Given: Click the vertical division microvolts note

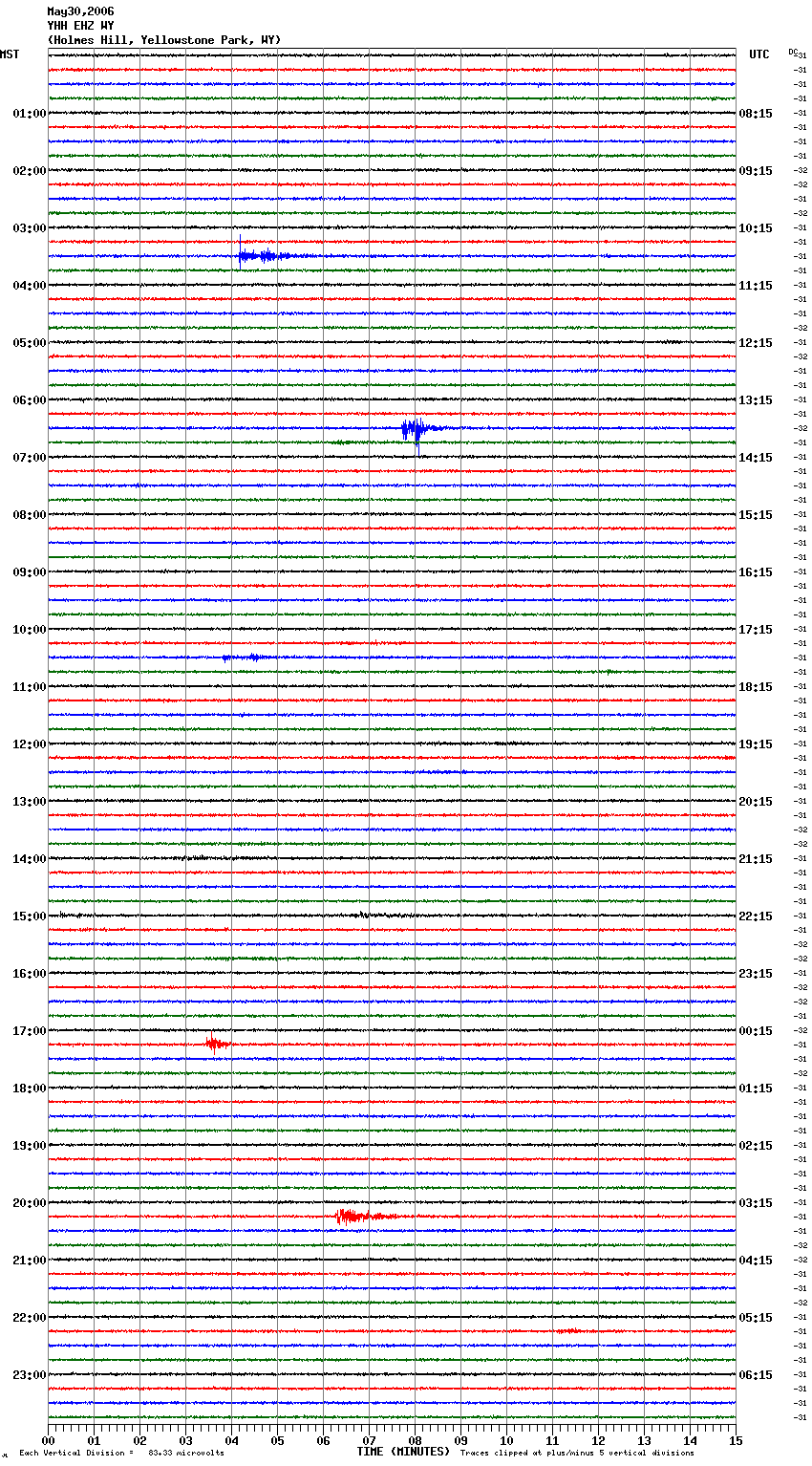Looking at the screenshot, I should point(121,1454).
